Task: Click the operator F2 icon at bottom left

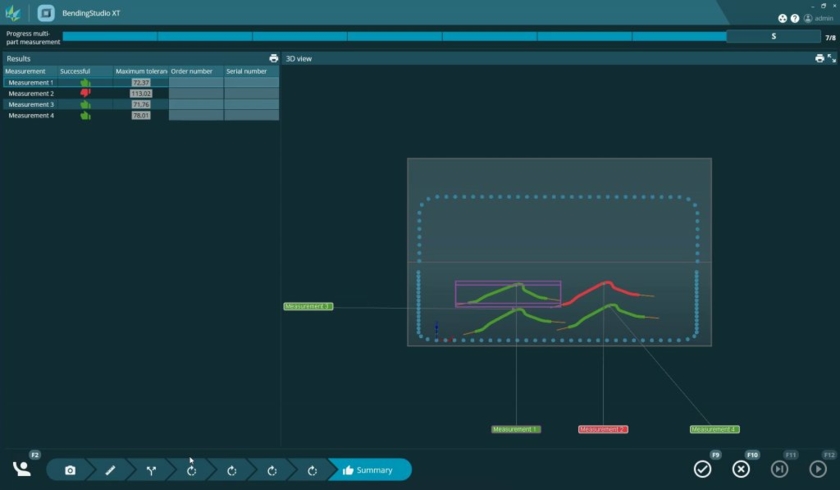Action: coord(22,469)
